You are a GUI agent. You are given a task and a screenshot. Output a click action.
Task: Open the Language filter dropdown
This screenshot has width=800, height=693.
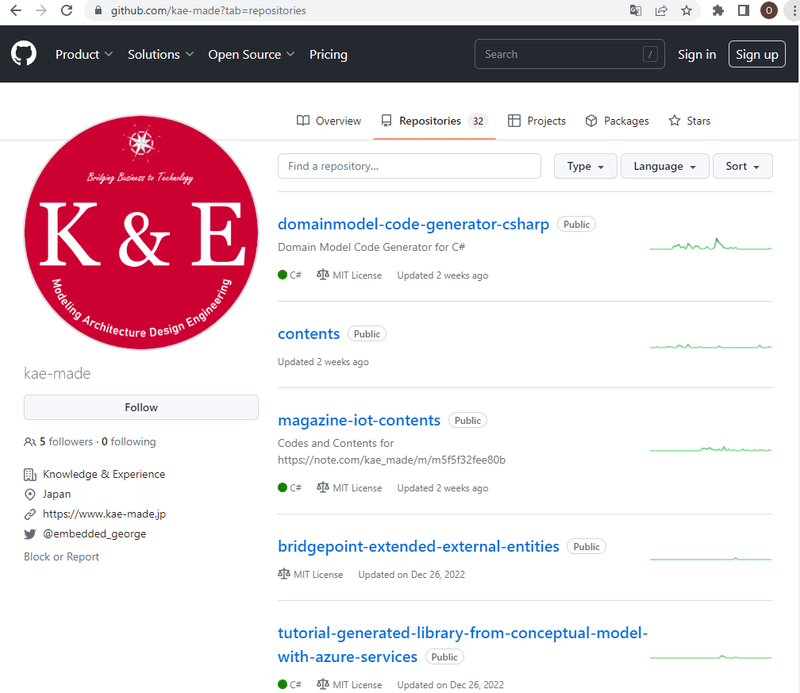tap(665, 166)
